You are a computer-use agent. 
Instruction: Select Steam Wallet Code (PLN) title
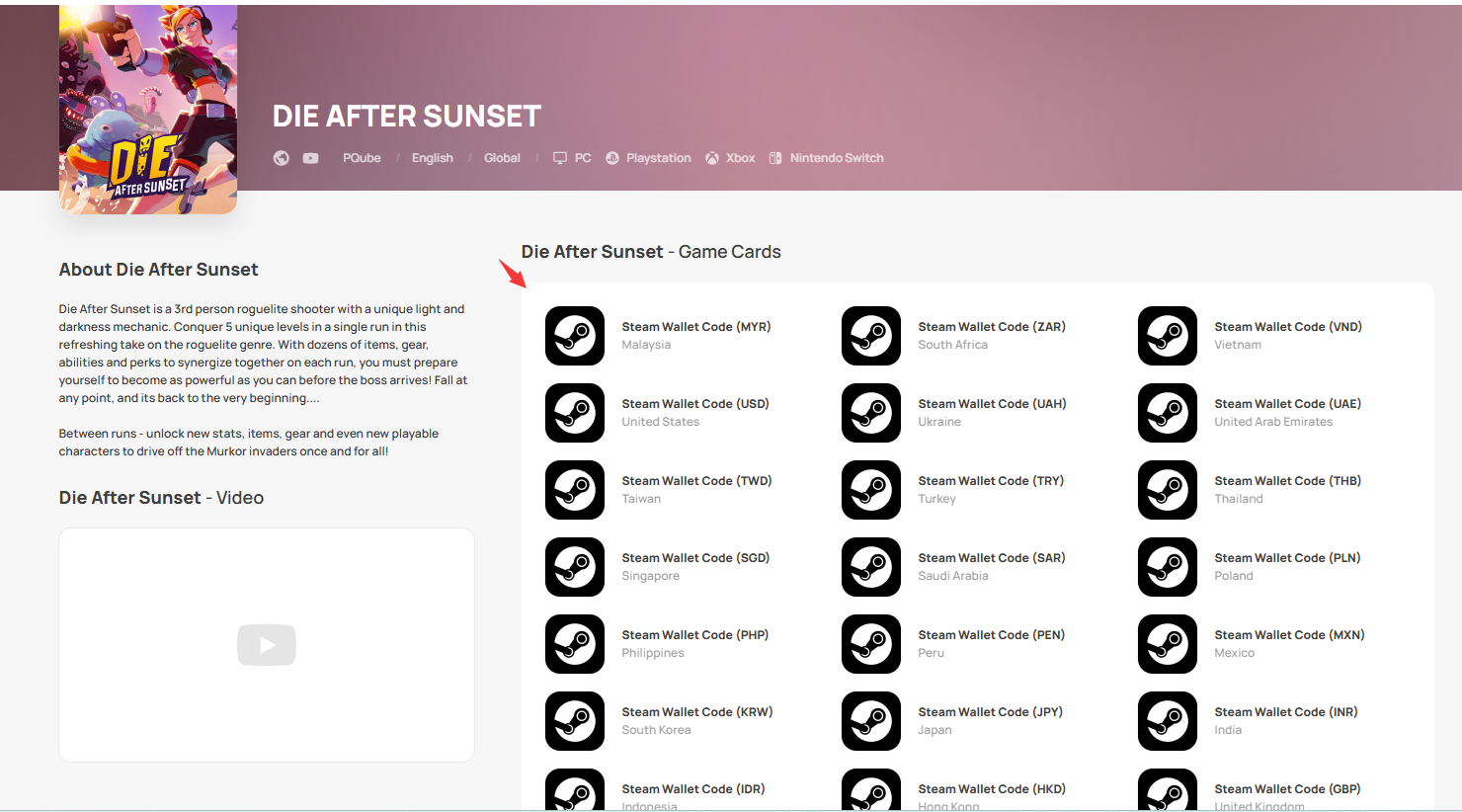[x=1288, y=558]
